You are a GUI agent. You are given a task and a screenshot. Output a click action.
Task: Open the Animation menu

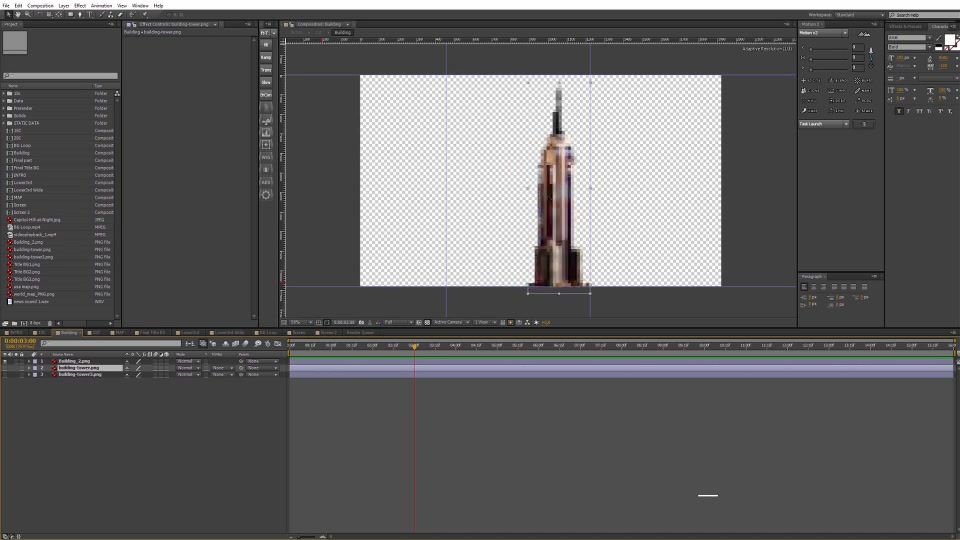coord(101,6)
